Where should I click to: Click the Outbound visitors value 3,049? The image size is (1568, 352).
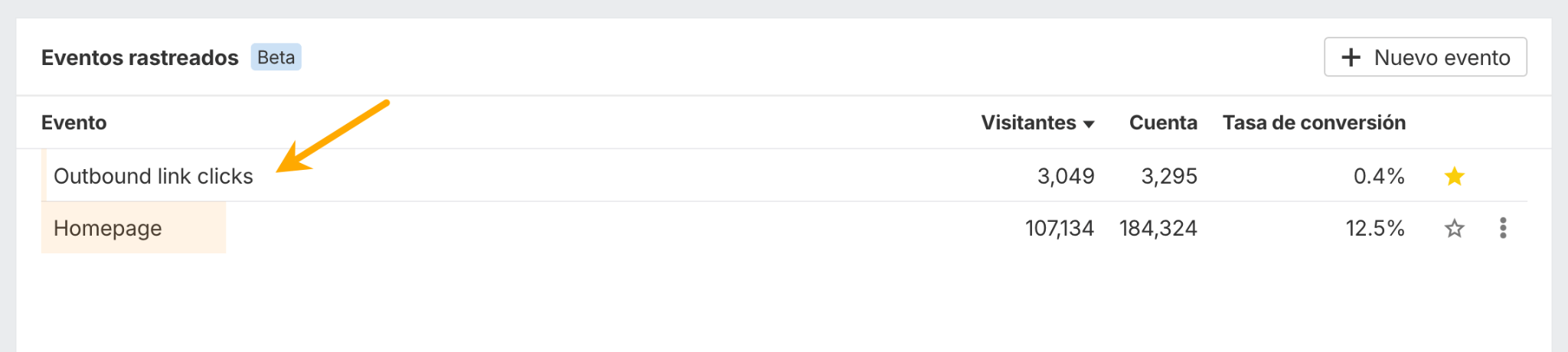[x=1066, y=176]
